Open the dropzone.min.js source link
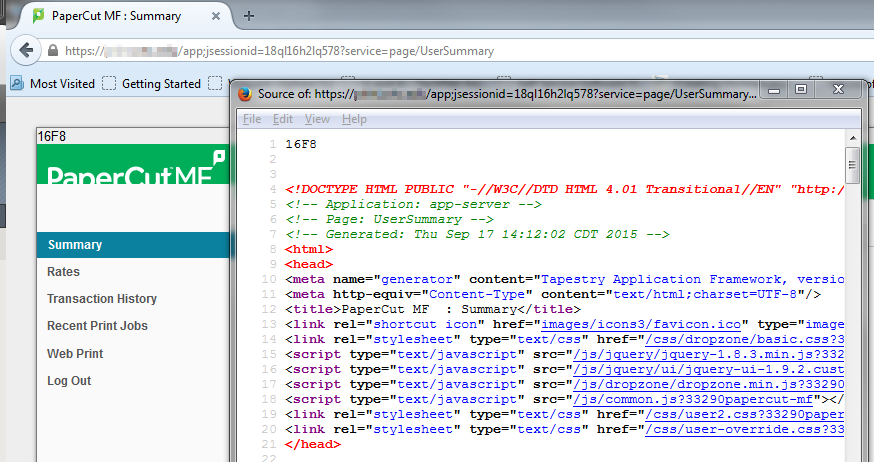Image resolution: width=874 pixels, height=462 pixels. [x=708, y=385]
